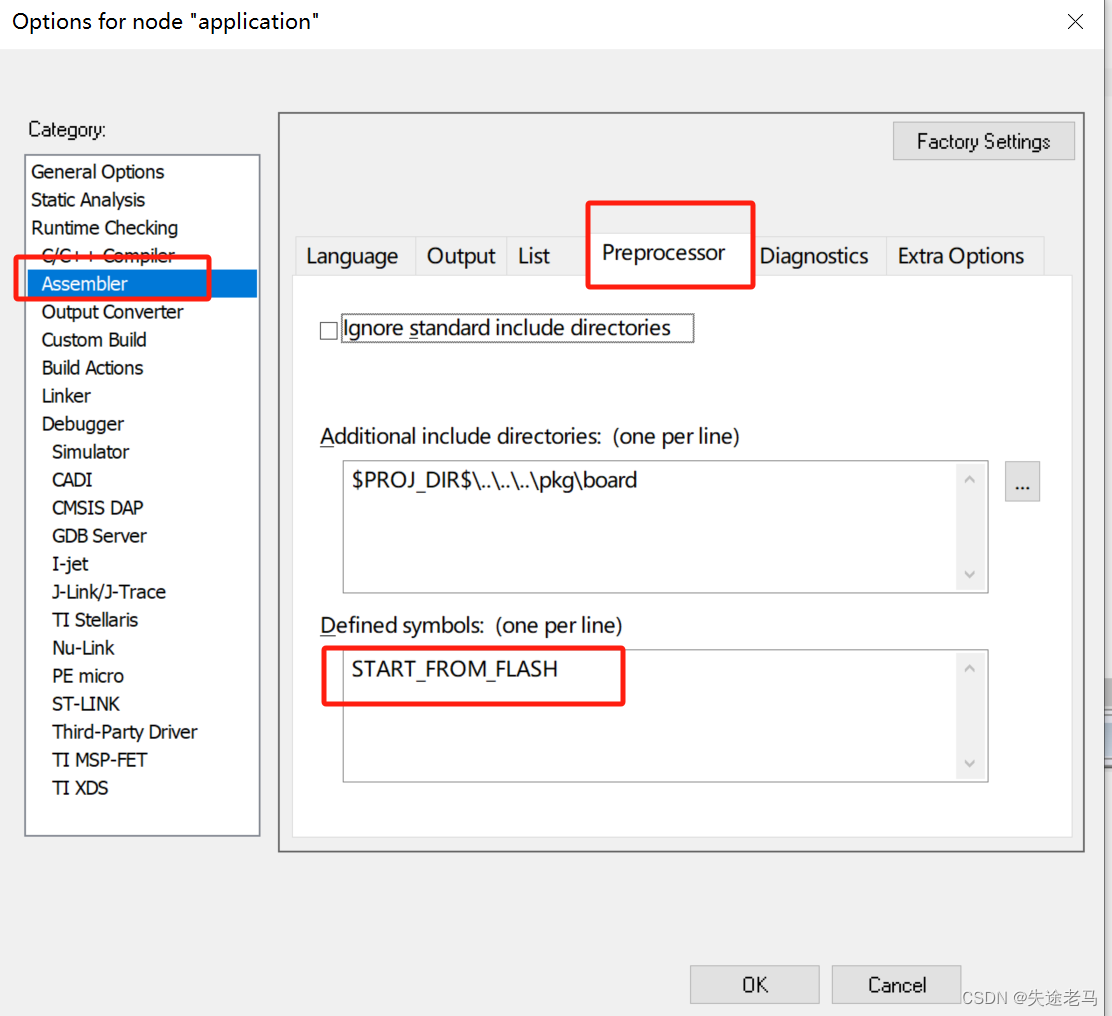1112x1016 pixels.
Task: Select the Simulator option
Action: coord(90,451)
